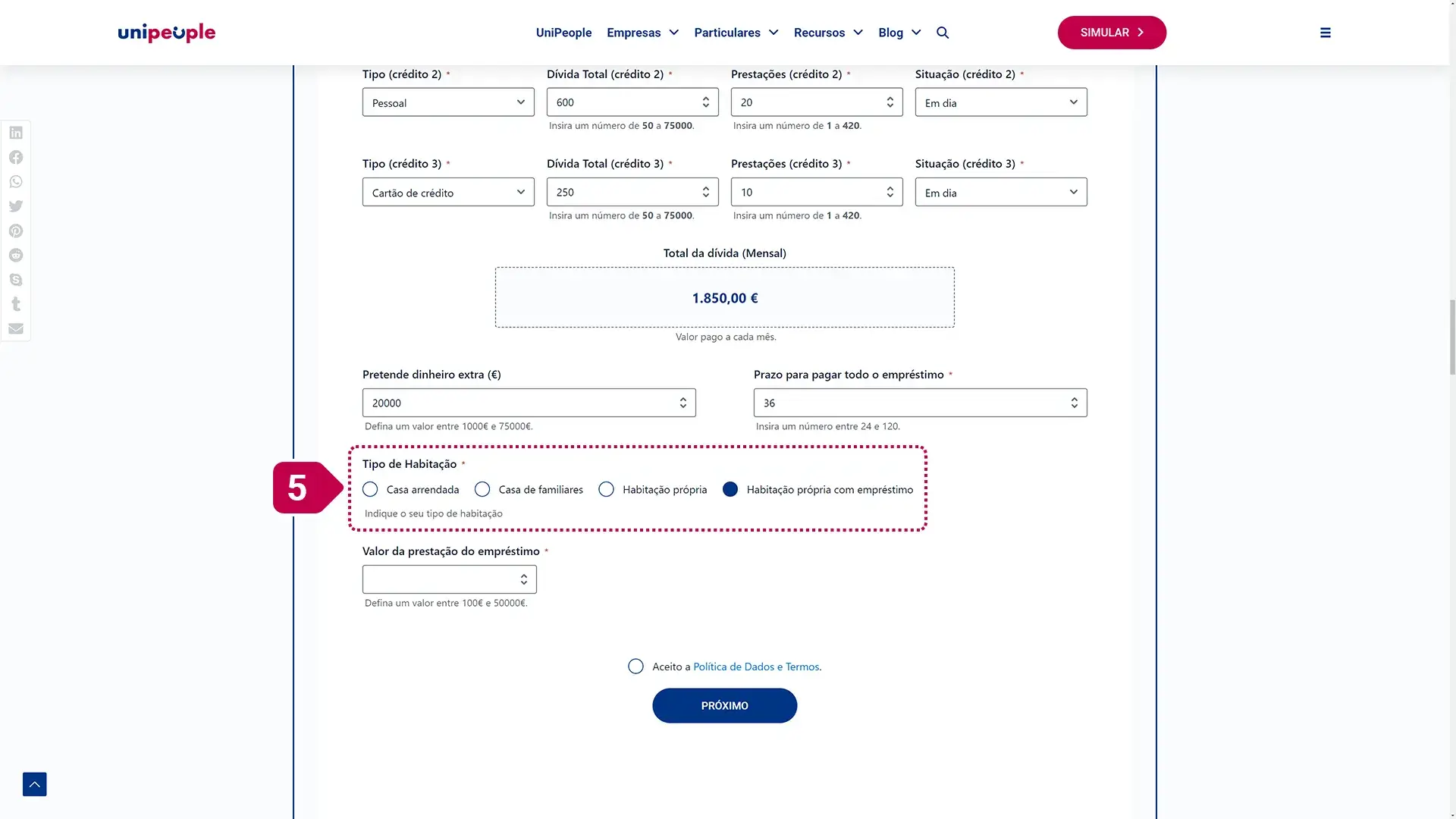
Task: Click the PRÓXIMO button
Action: pyautogui.click(x=724, y=706)
